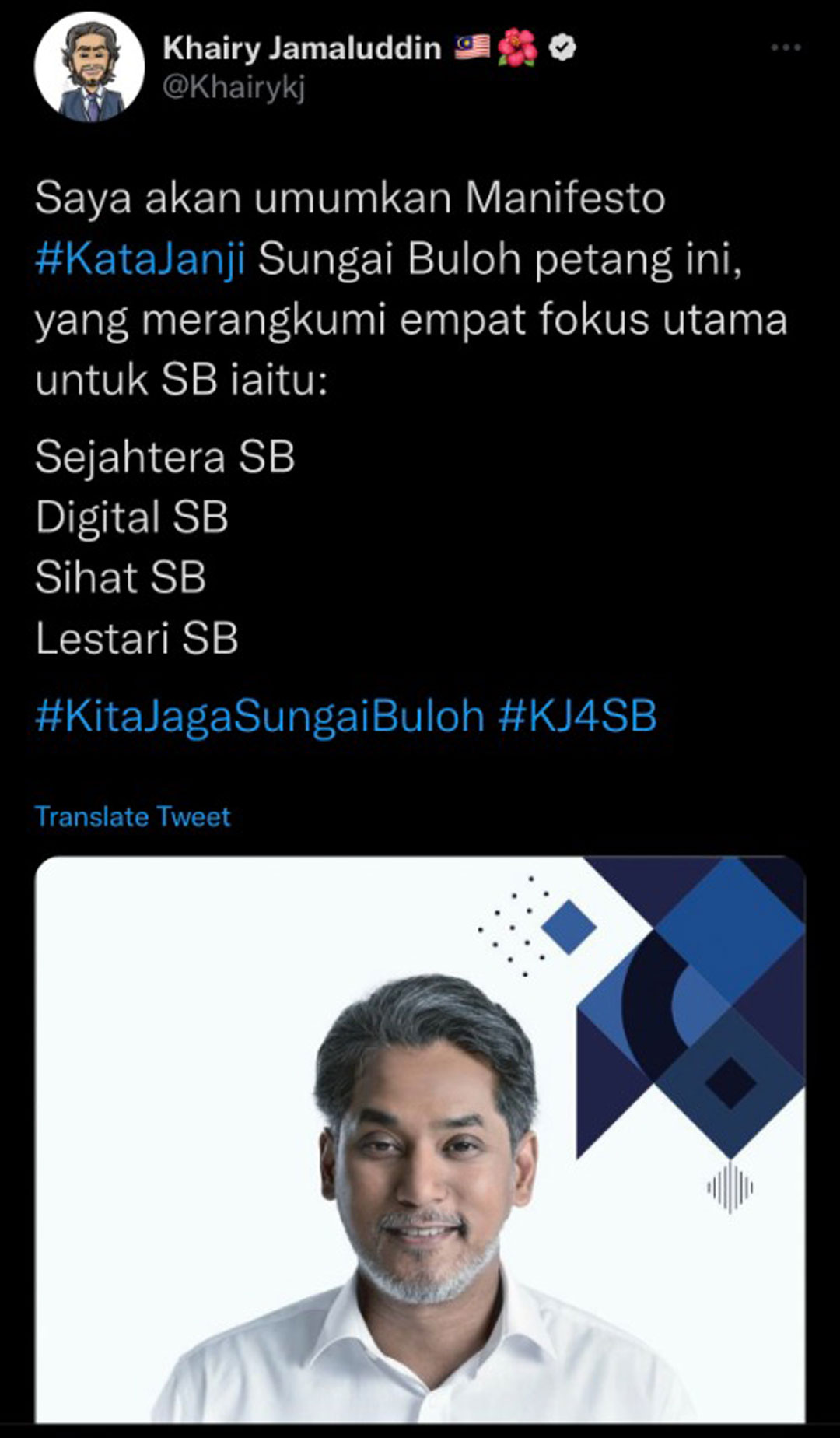840x1438 pixels.
Task: Open the #KitaJagaSungaiBuloh hashtag
Action: point(260,716)
